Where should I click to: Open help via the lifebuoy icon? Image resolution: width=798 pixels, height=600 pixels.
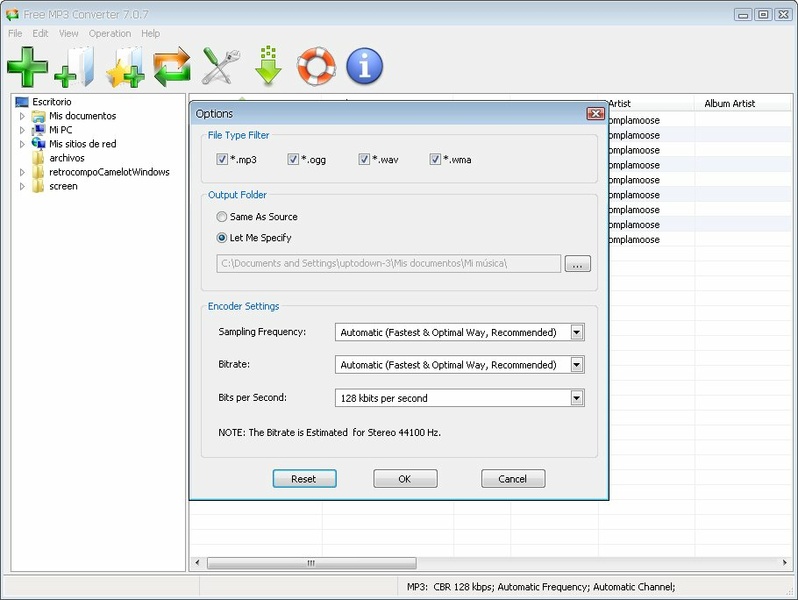(x=316, y=67)
